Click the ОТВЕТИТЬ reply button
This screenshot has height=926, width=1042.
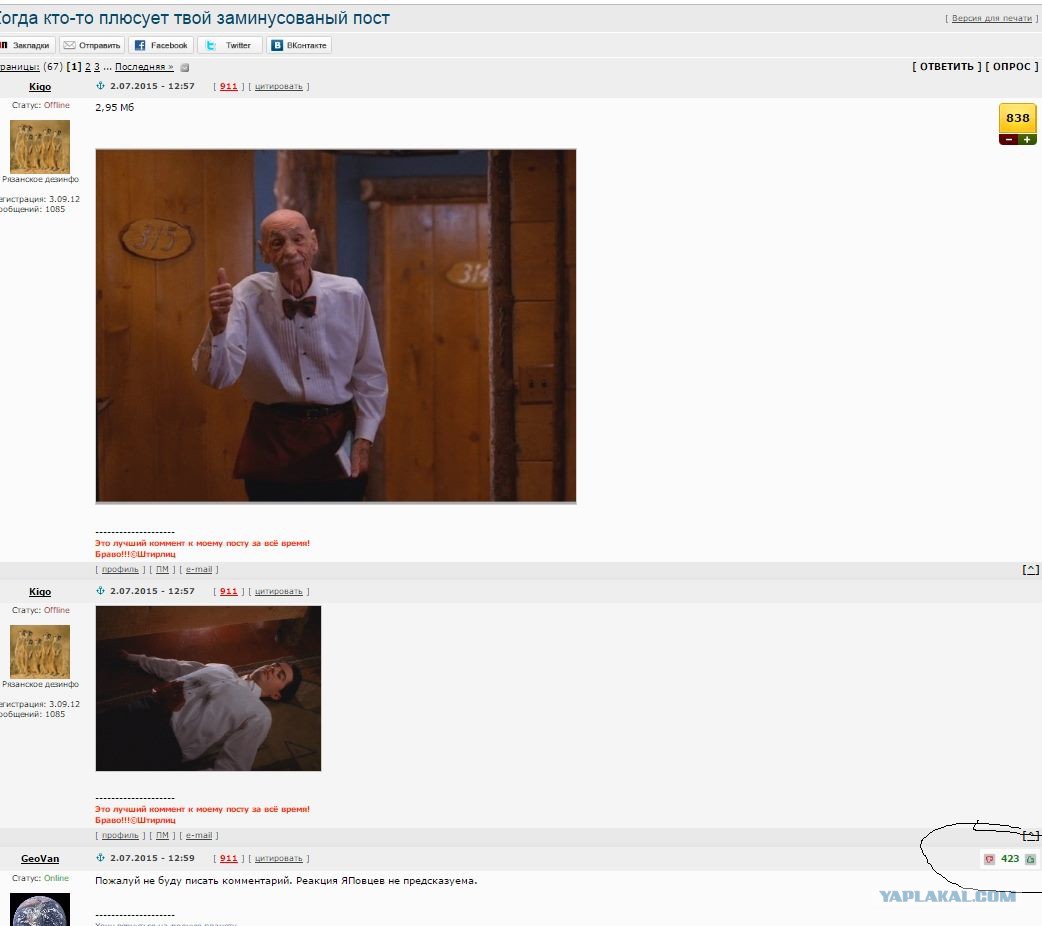[946, 66]
